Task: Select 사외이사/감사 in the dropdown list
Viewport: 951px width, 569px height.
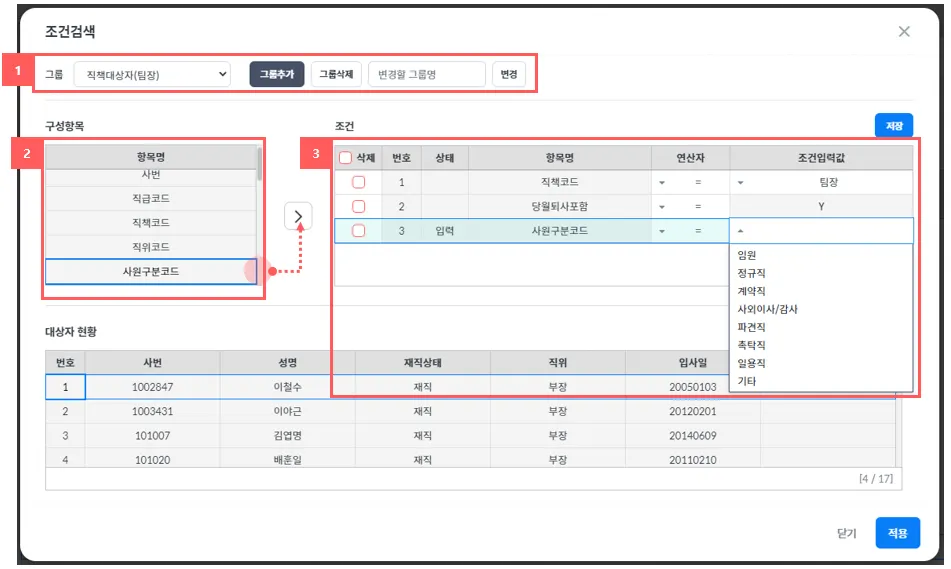Action: (767, 309)
